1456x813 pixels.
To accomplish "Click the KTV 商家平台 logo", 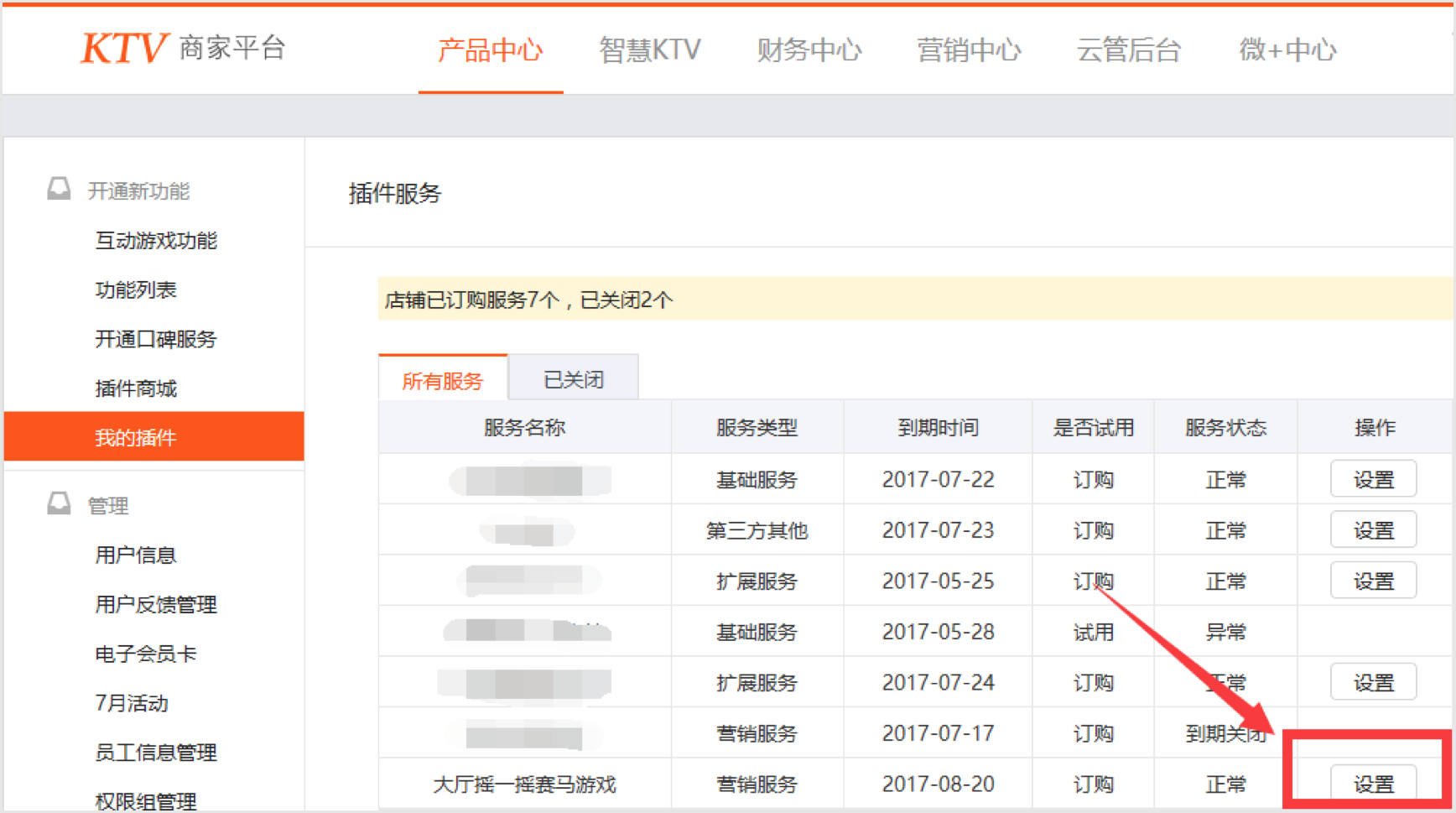I will pyautogui.click(x=184, y=48).
